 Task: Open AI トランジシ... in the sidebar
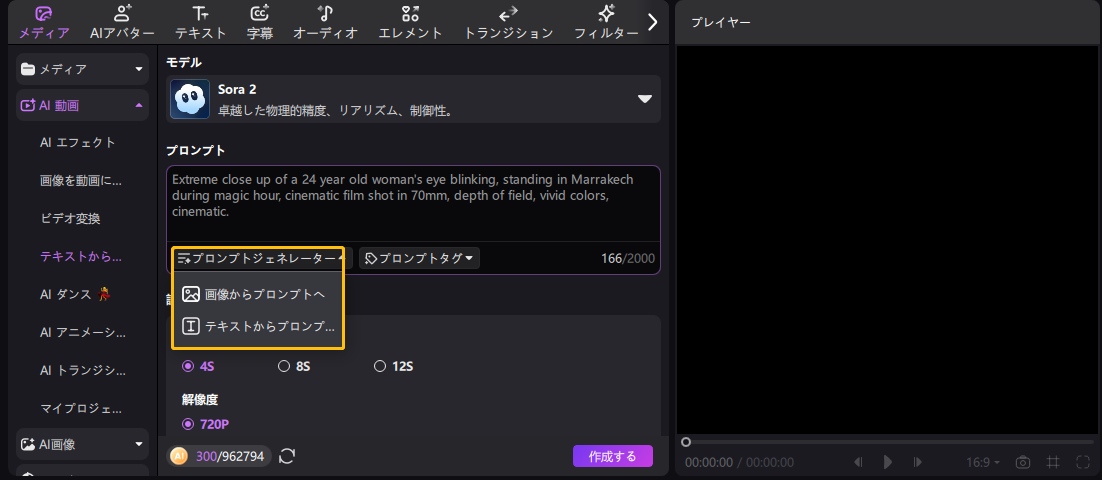click(83, 370)
